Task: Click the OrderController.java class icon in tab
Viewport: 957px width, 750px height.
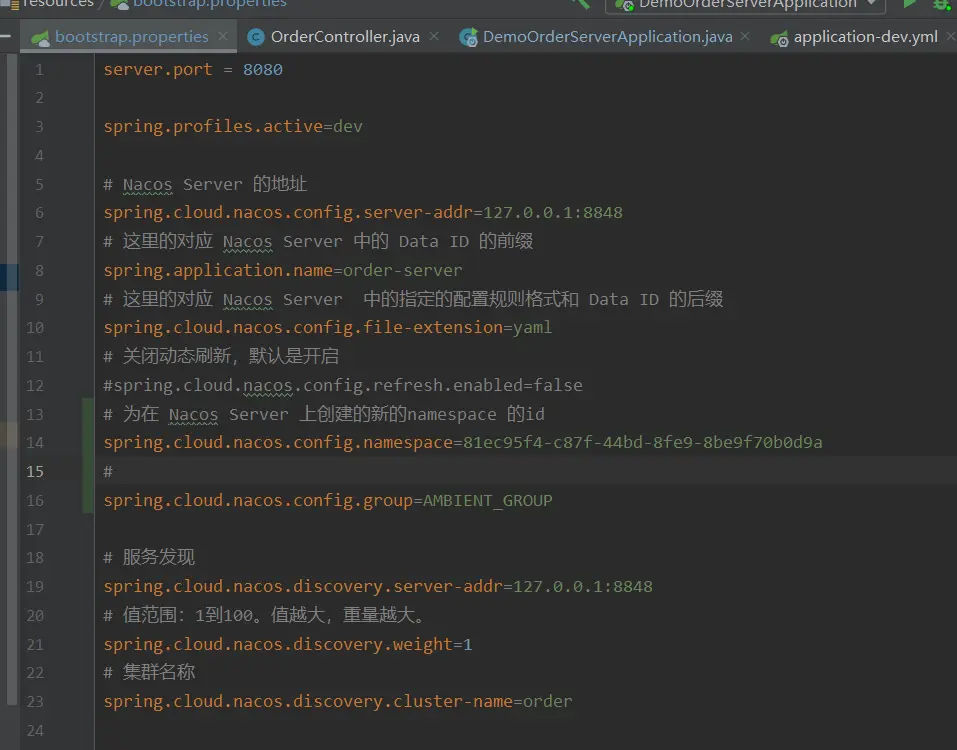Action: point(255,37)
